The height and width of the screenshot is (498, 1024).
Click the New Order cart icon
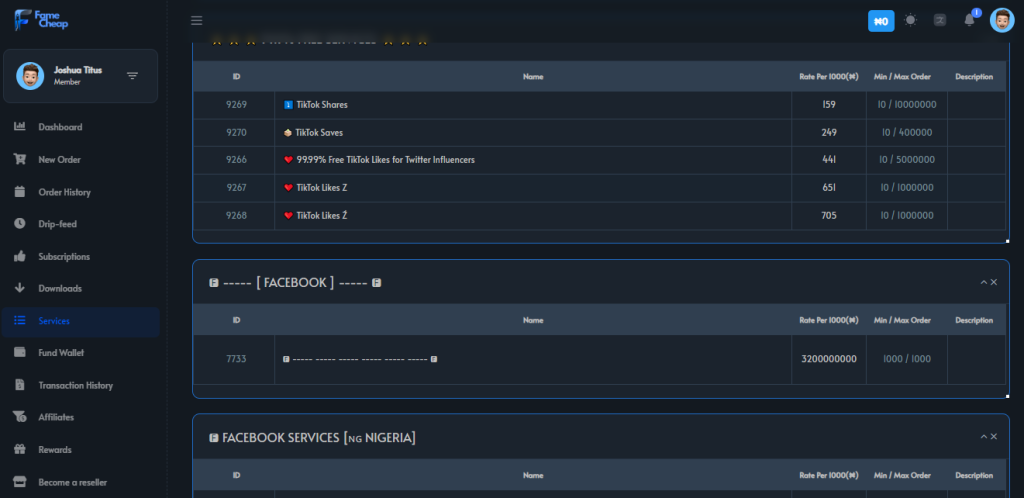tap(20, 159)
